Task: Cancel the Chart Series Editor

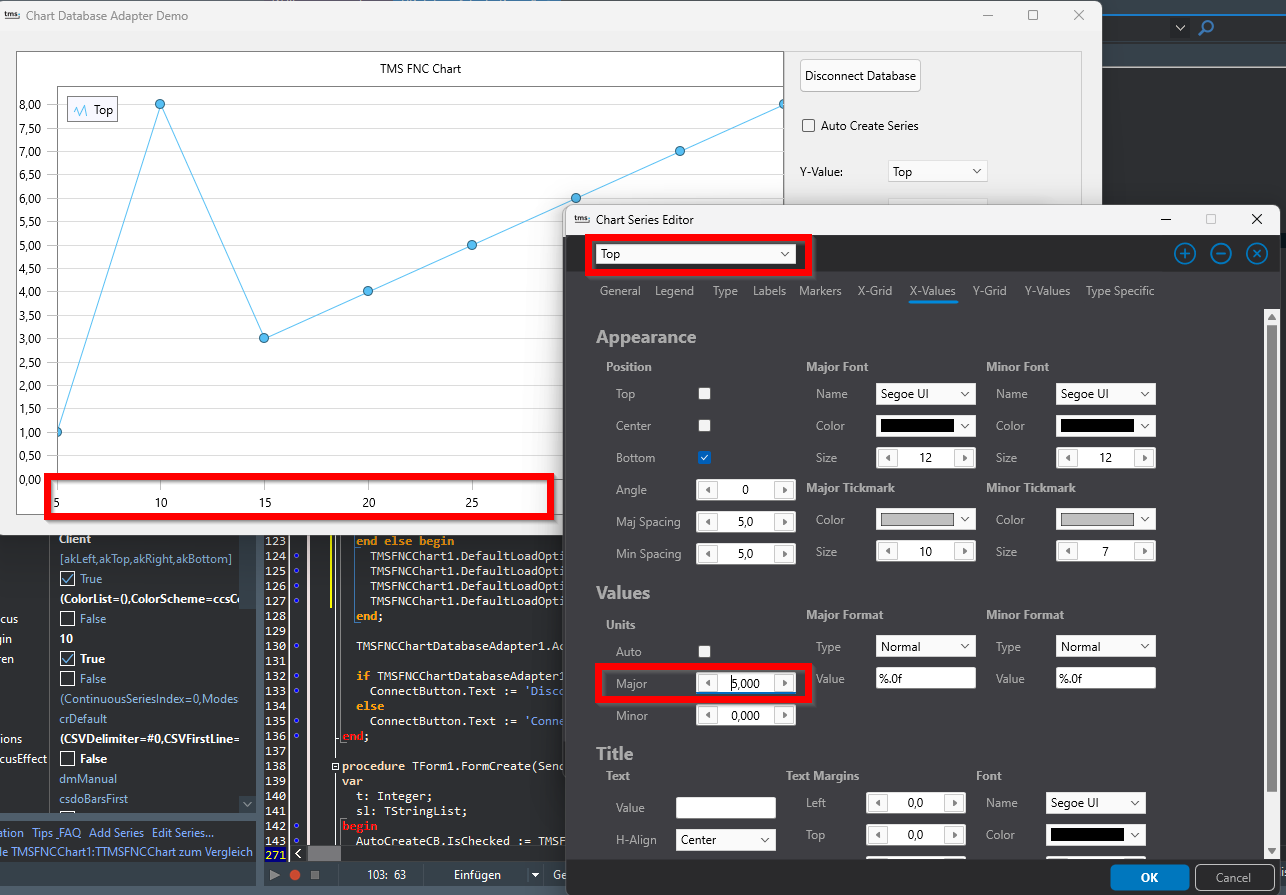Action: point(1233,878)
